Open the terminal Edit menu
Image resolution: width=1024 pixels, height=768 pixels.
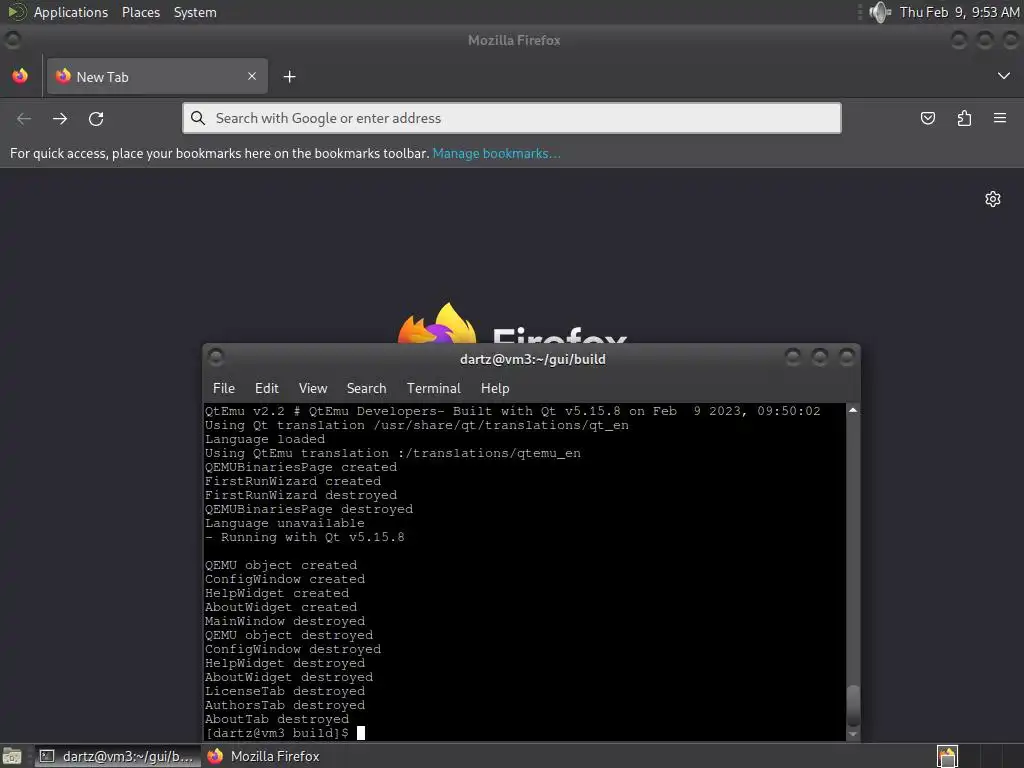pos(266,388)
